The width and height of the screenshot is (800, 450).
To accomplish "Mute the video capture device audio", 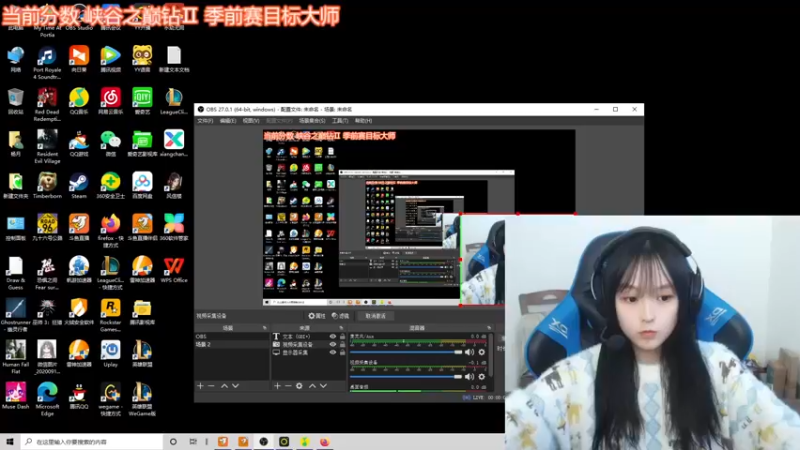I will pyautogui.click(x=469, y=377).
